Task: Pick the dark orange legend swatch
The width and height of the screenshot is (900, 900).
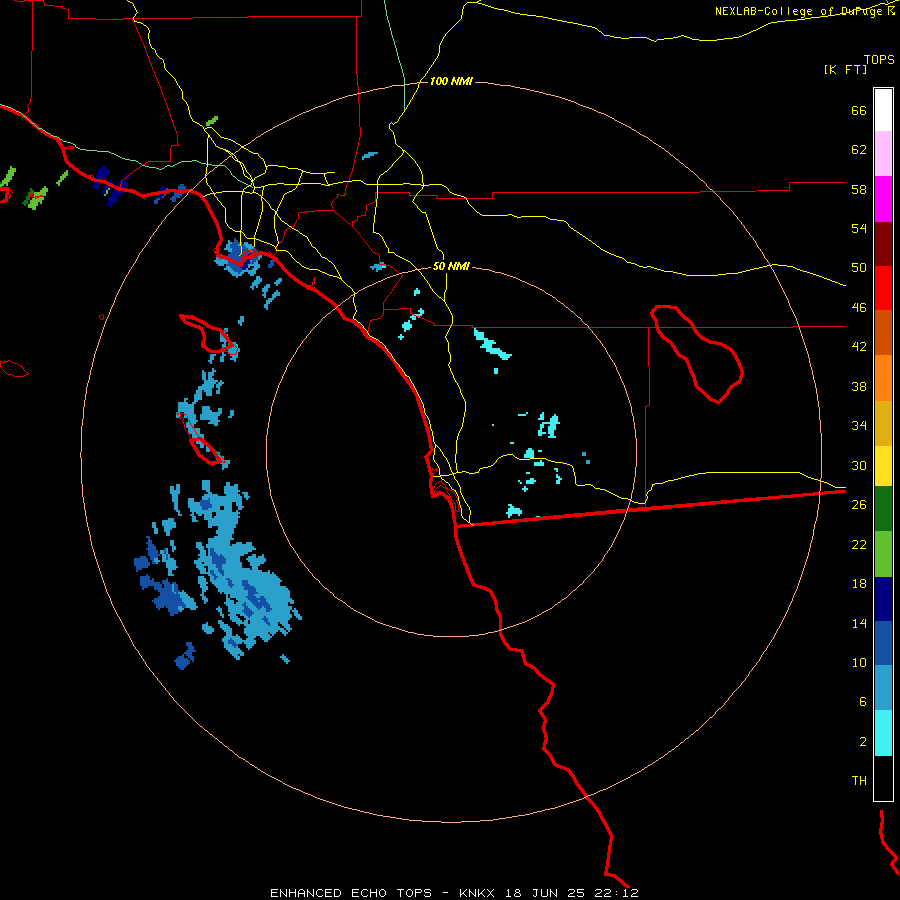Action: (883, 332)
